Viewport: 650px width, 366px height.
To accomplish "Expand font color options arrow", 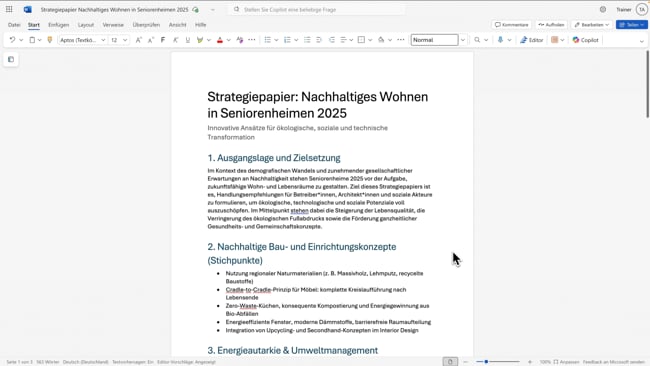I will [228, 40].
